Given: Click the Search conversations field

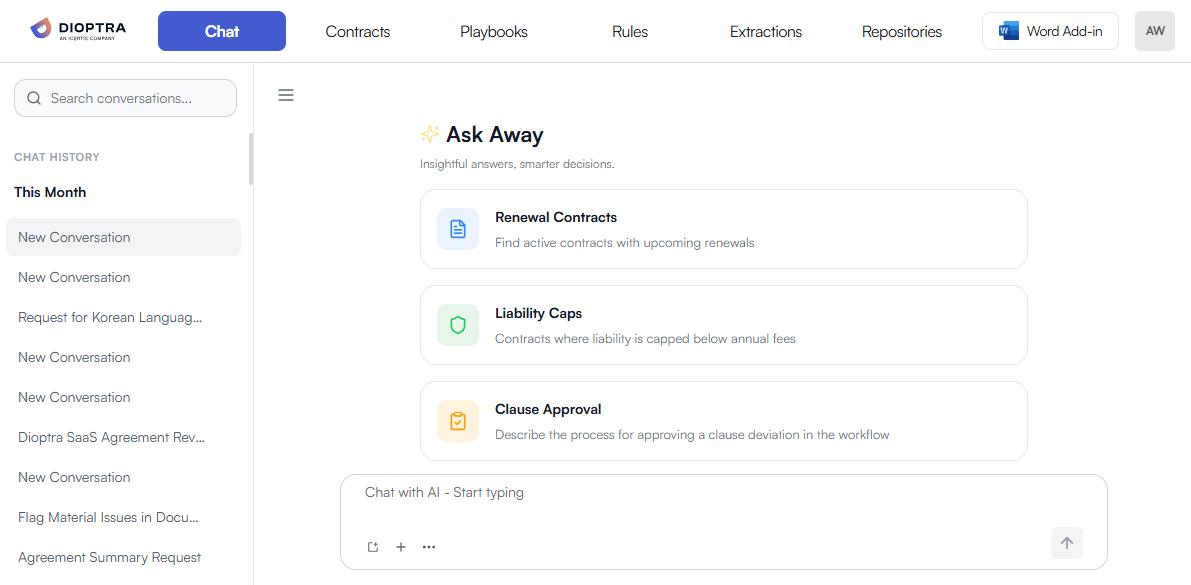Looking at the screenshot, I should [x=125, y=98].
